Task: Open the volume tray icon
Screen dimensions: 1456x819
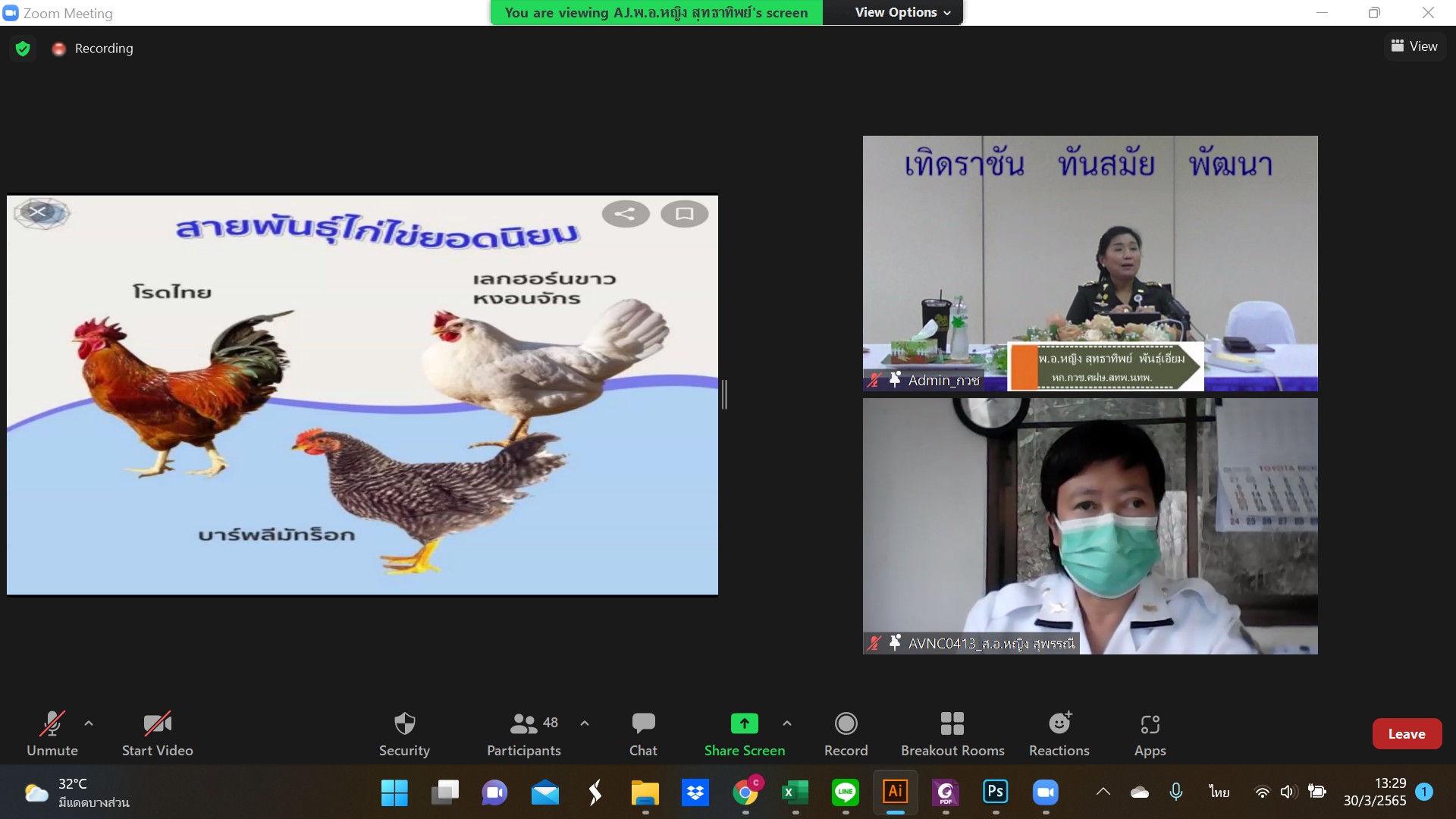Action: tap(1288, 792)
